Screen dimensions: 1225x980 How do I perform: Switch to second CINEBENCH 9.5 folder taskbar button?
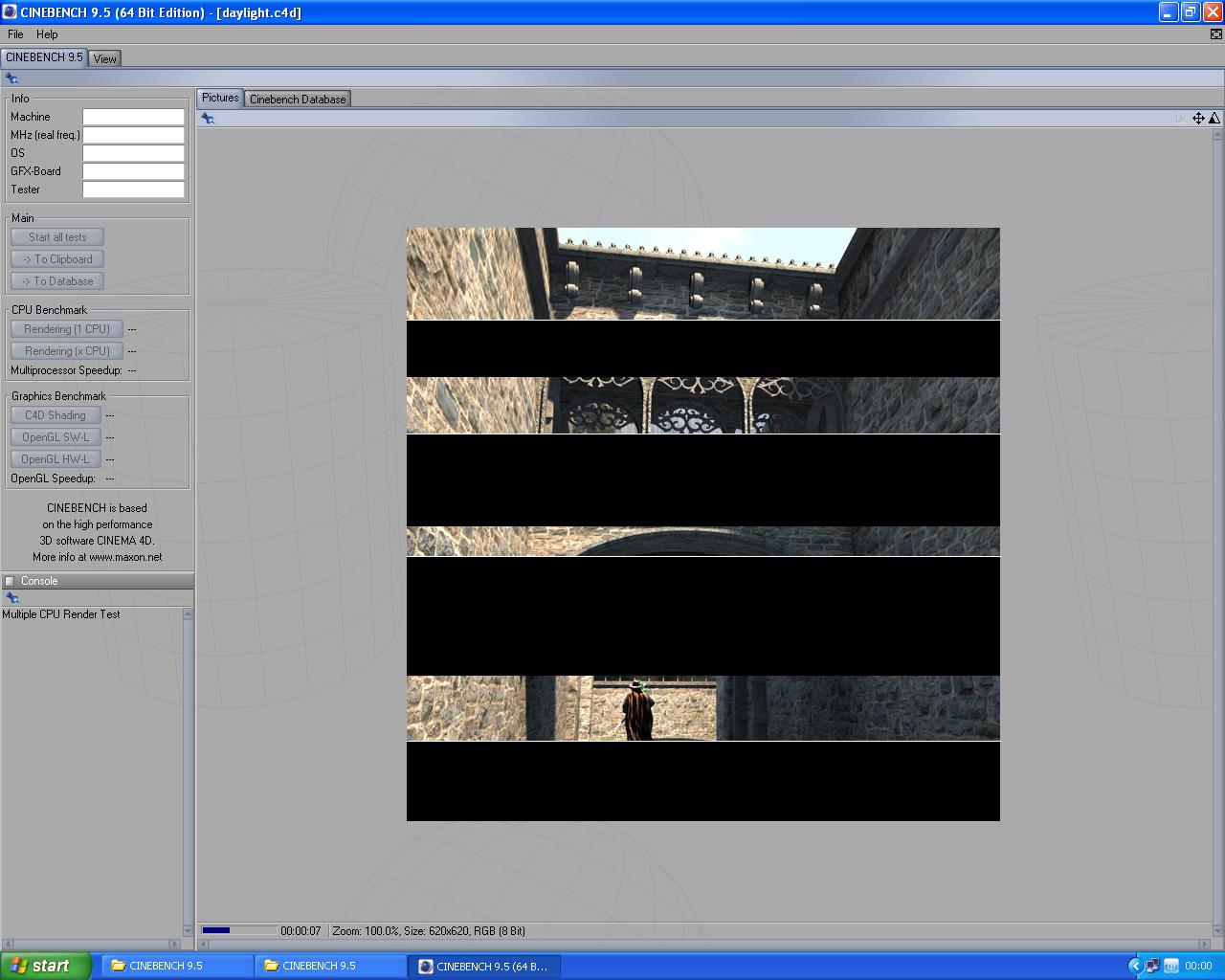click(330, 966)
